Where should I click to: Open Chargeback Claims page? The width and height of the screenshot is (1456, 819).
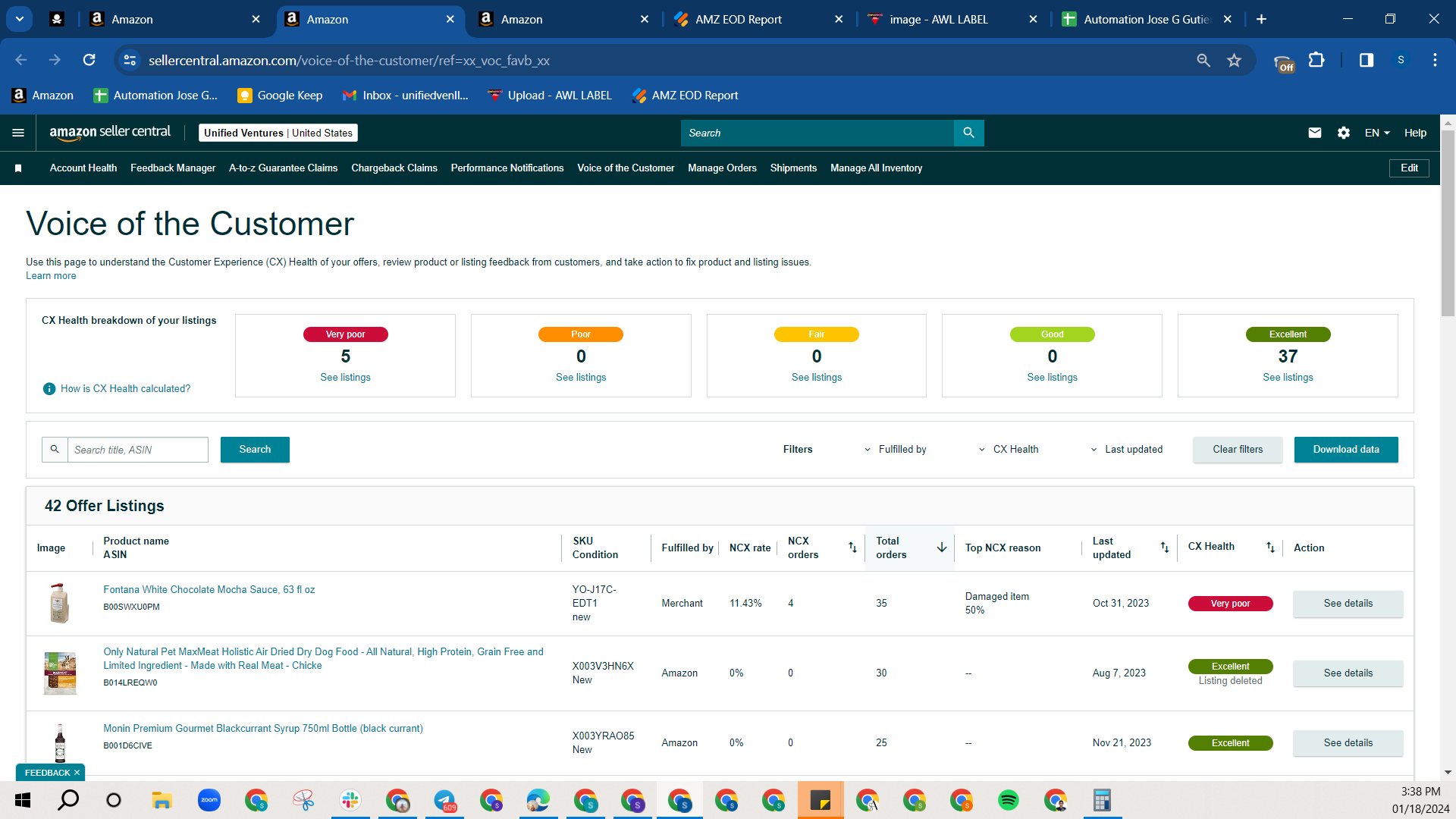point(394,168)
